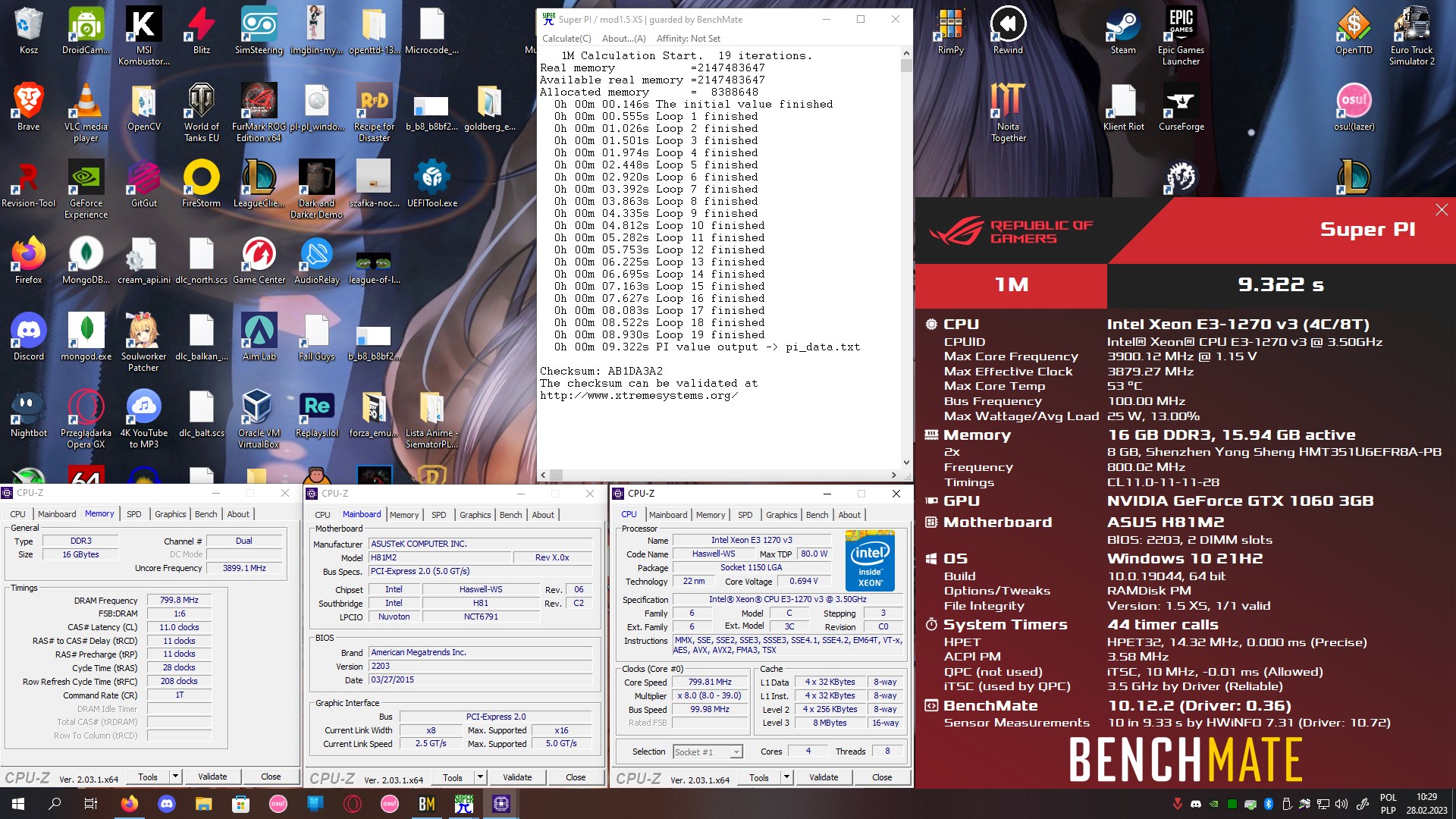Click Checksum: AB1DA3A2 line
This screenshot has height=819, width=1456.
[601, 371]
